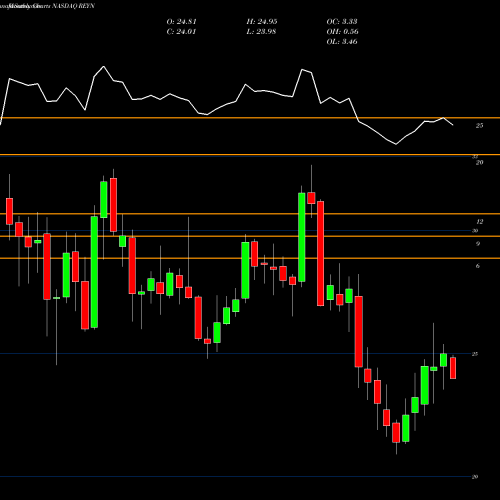Click the '20' price axis label at chart bottom
Screen dimensions: 500x500
475,477
